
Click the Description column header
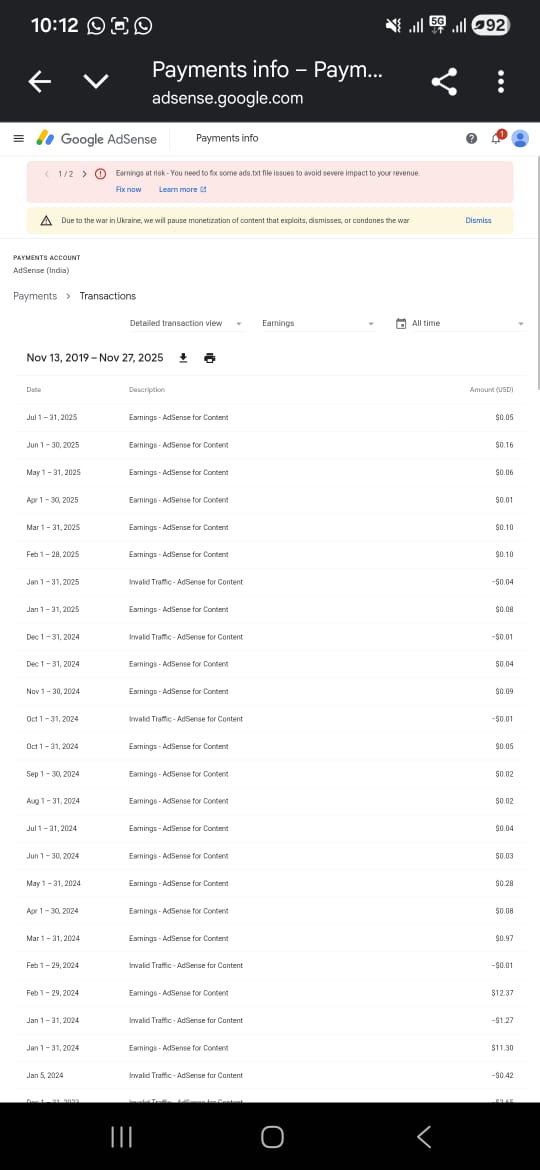point(147,390)
